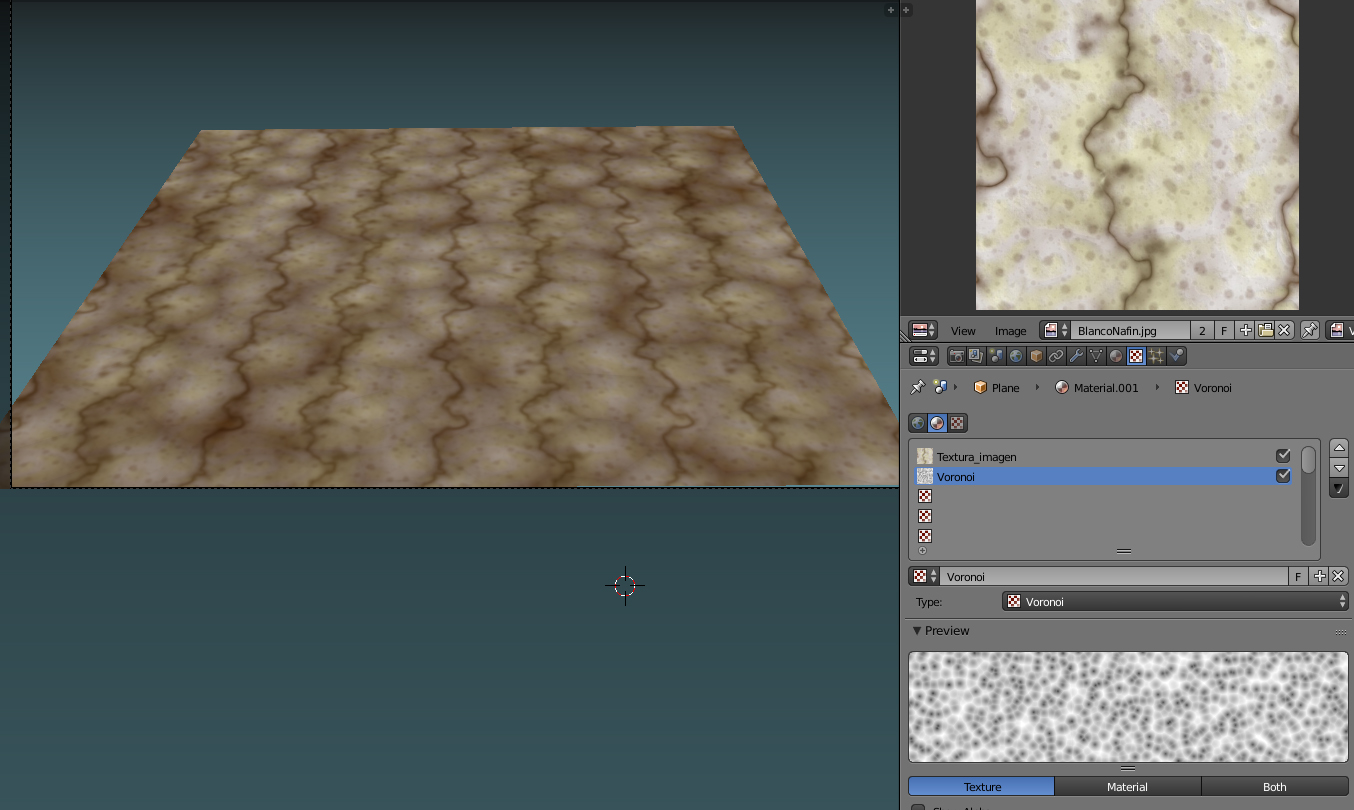Add a new texture datablock beside Voronoi name
Screen dimensions: 1354x810
point(1320,576)
